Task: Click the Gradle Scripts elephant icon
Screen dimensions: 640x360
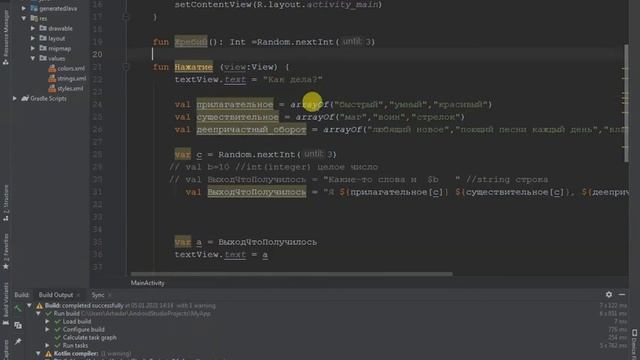Action: click(x=25, y=98)
